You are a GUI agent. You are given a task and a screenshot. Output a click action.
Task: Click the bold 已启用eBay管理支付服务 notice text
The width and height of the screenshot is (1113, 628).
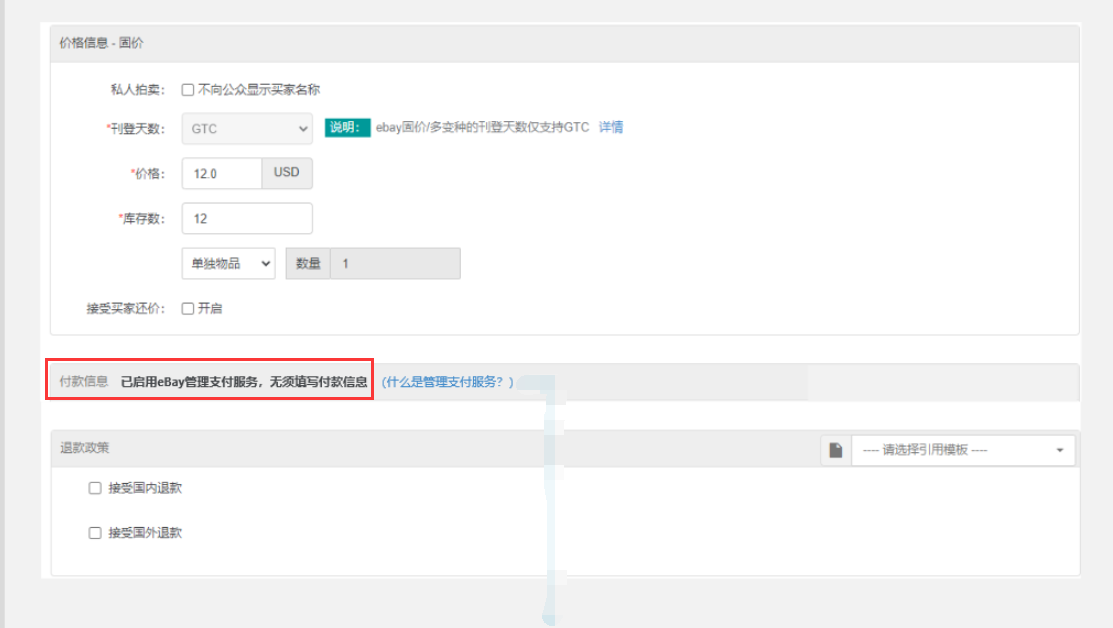pos(243,381)
